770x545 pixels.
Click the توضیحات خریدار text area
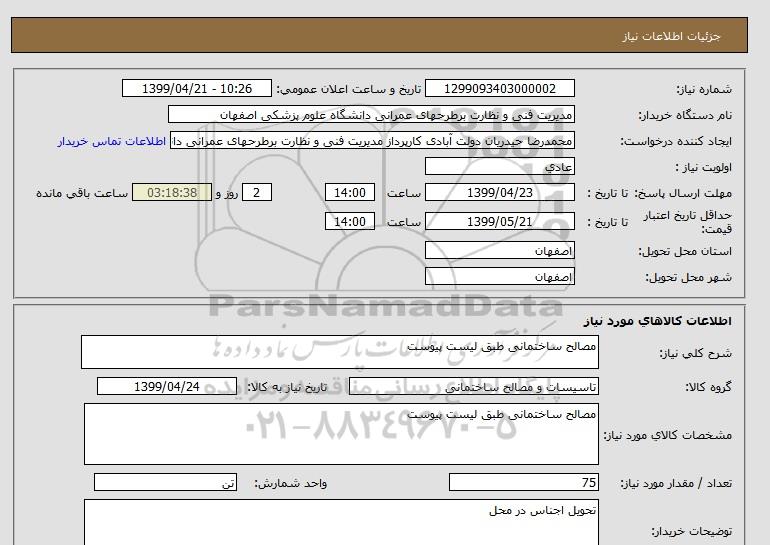pyautogui.click(x=341, y=522)
